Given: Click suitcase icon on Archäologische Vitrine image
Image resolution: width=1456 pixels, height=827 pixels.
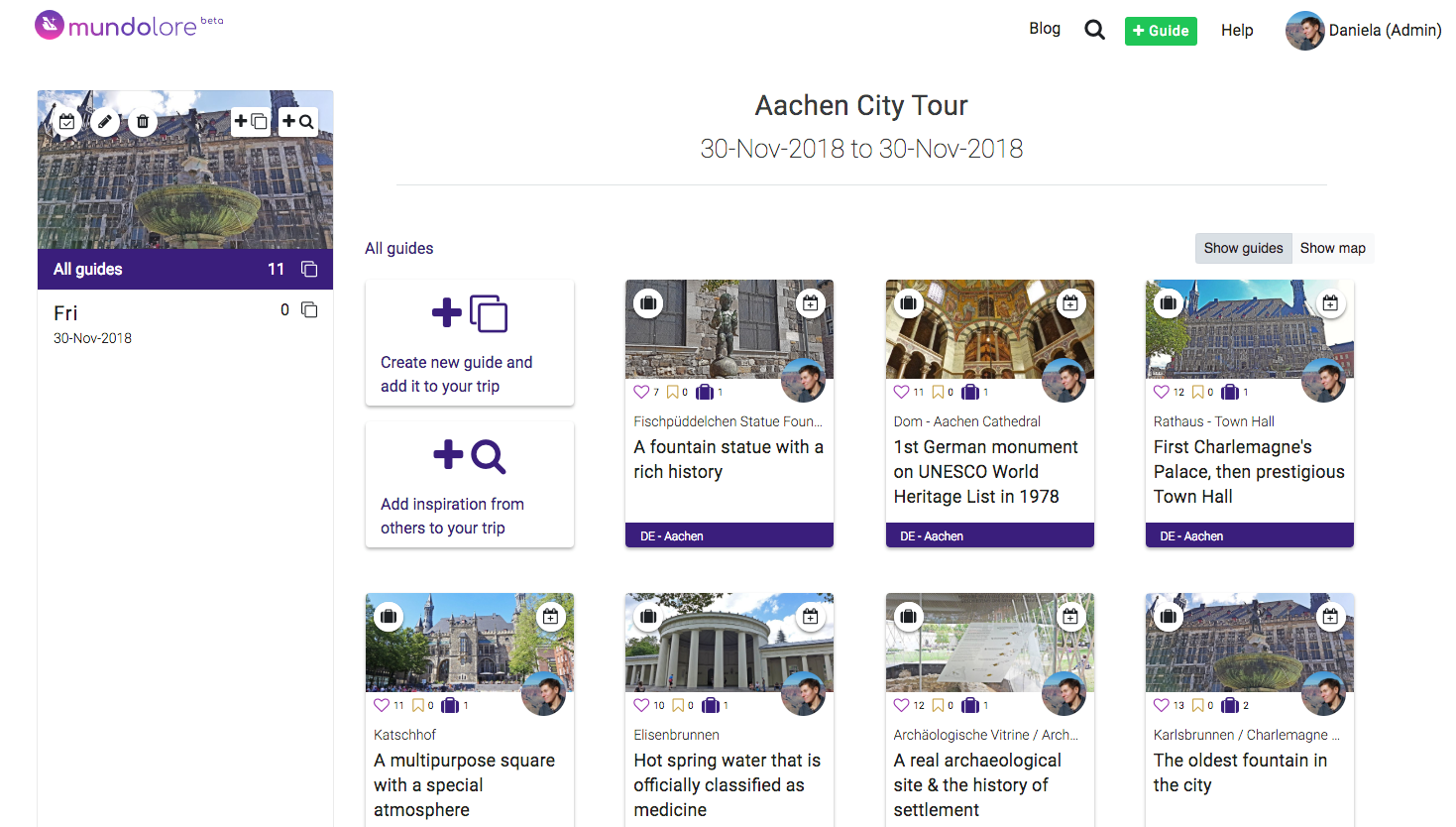Looking at the screenshot, I should (909, 616).
